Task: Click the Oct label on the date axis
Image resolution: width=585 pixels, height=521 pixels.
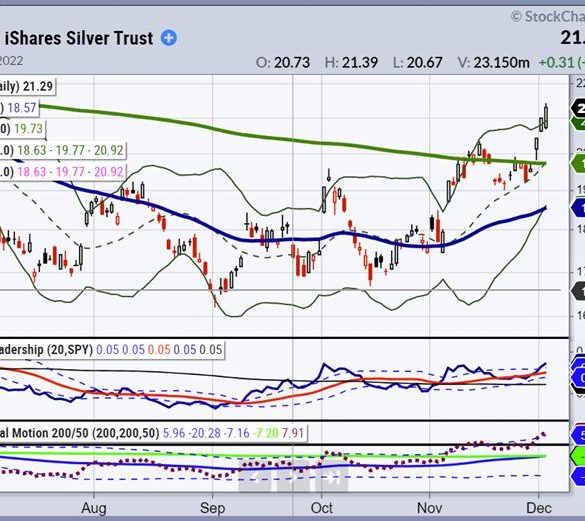Action: point(322,508)
